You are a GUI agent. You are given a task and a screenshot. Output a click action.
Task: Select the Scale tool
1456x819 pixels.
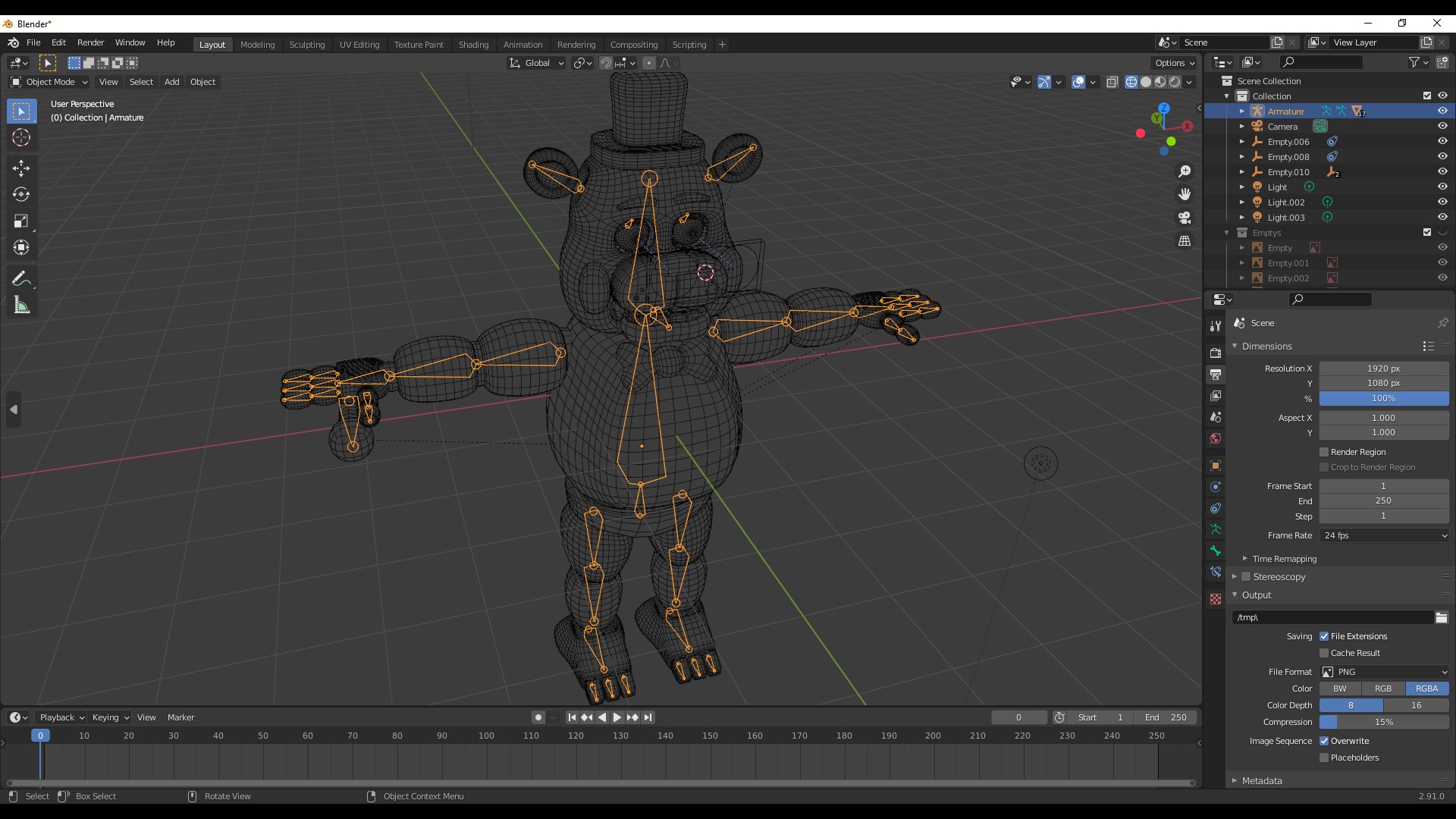(x=21, y=221)
